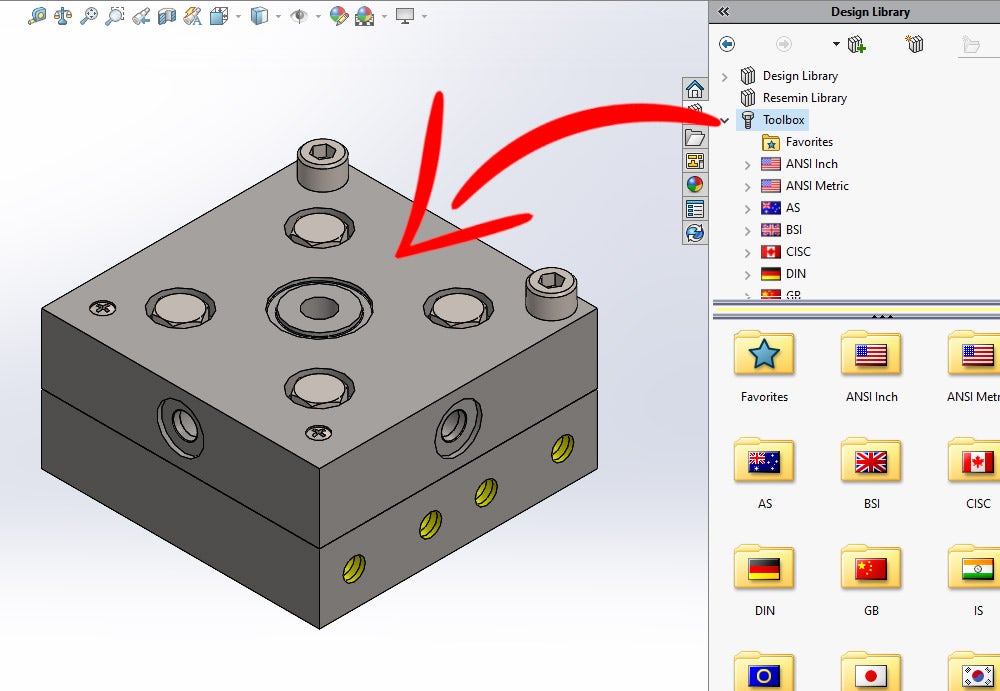Open the File Explorer folder icon
The image size is (1000, 691).
[695, 137]
